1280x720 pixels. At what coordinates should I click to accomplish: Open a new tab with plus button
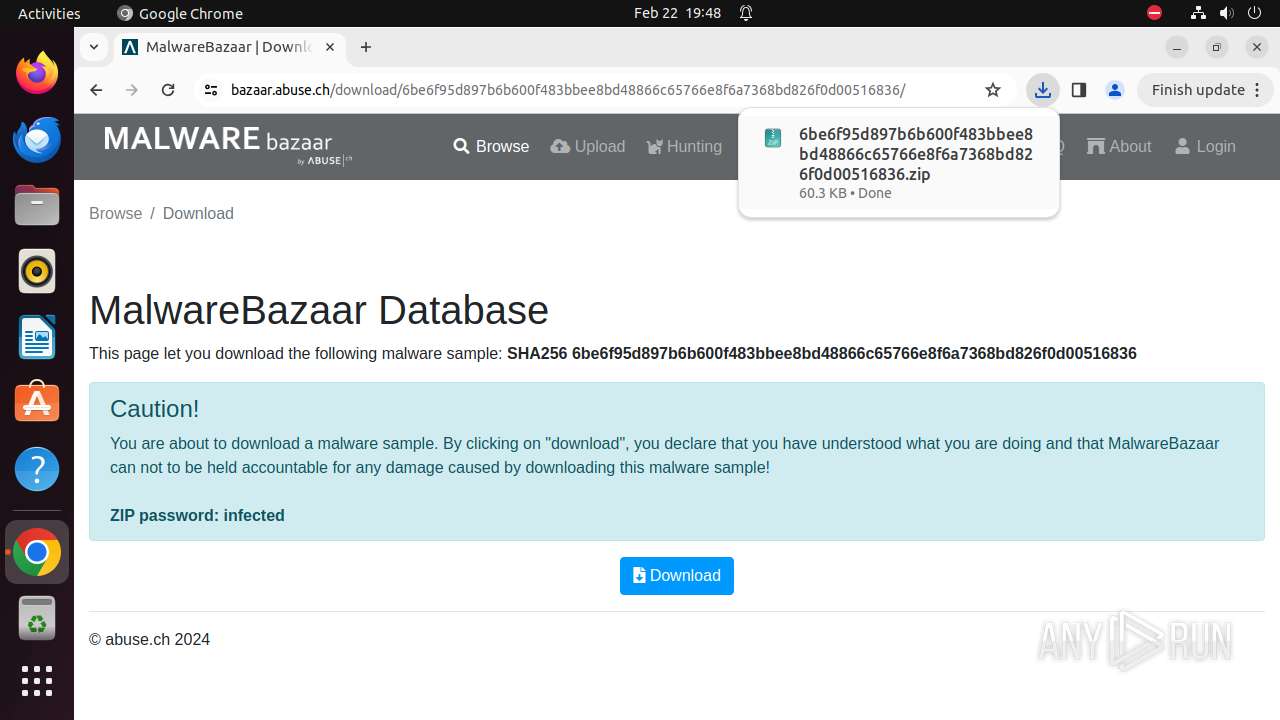pyautogui.click(x=366, y=47)
